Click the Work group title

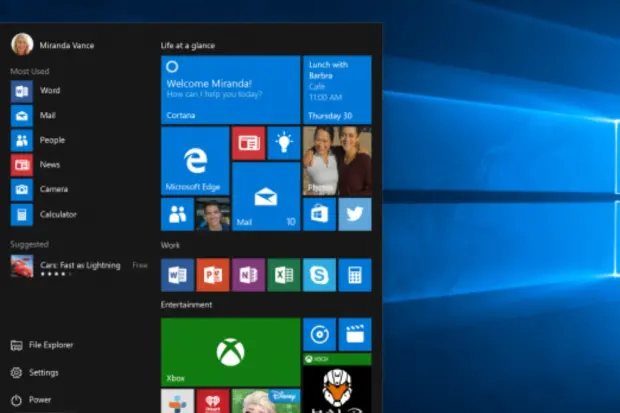click(170, 245)
